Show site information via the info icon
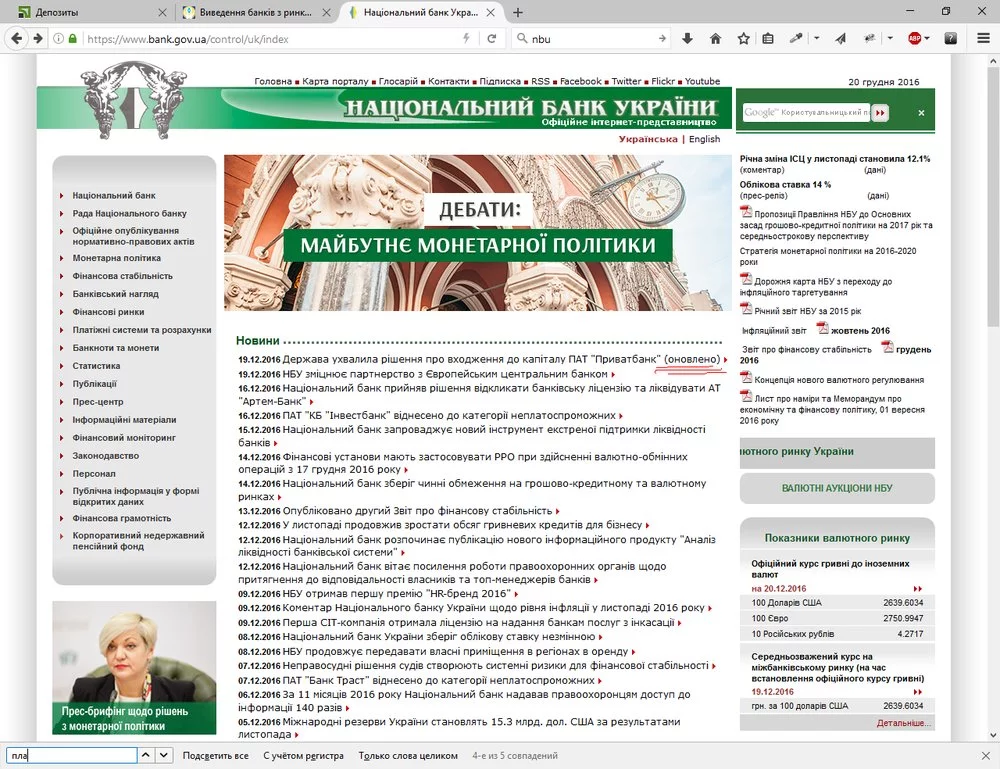The image size is (1000, 769). click(x=58, y=39)
